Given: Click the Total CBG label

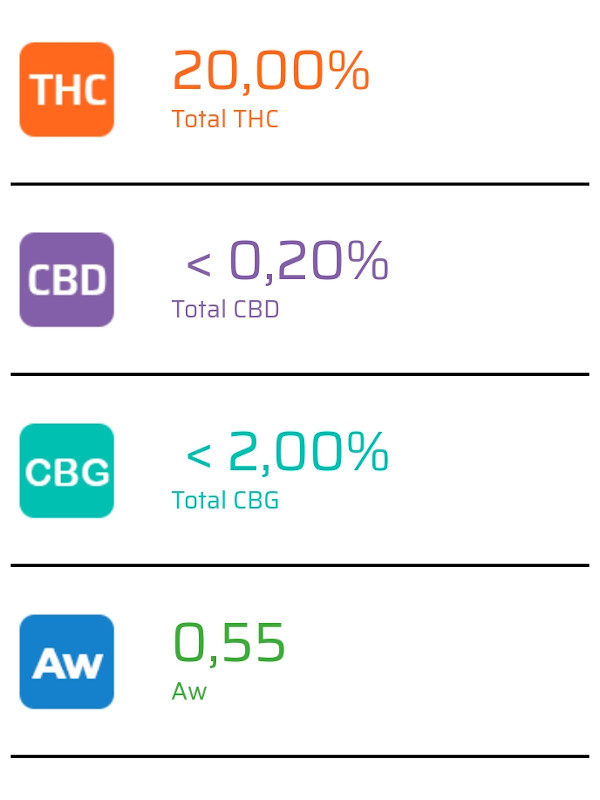Looking at the screenshot, I should pos(225,500).
